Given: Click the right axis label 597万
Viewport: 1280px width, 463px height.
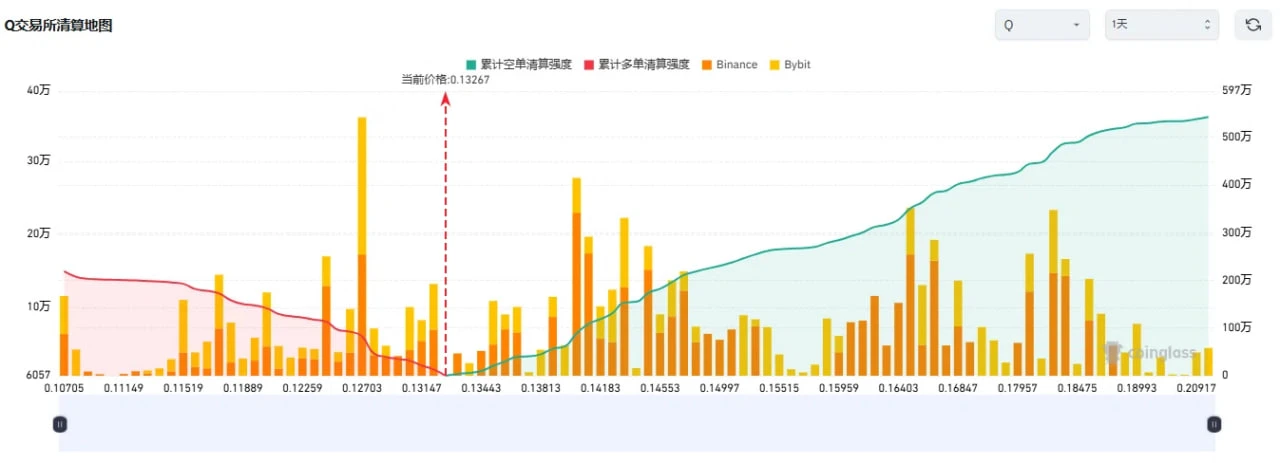Looking at the screenshot, I should (1238, 90).
